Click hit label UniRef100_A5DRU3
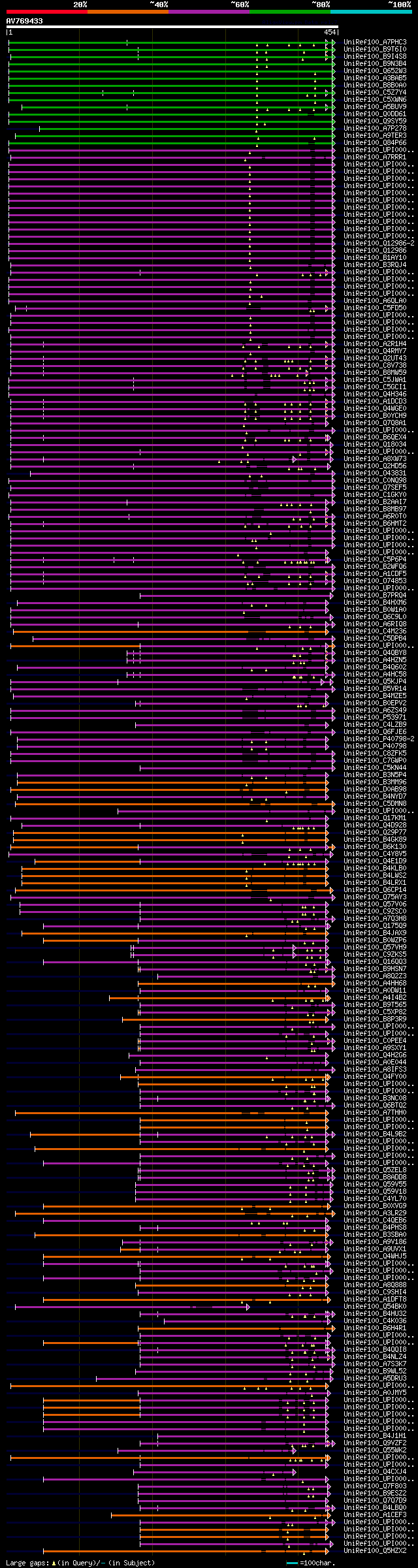The image size is (418, 1568). coord(375,1378)
